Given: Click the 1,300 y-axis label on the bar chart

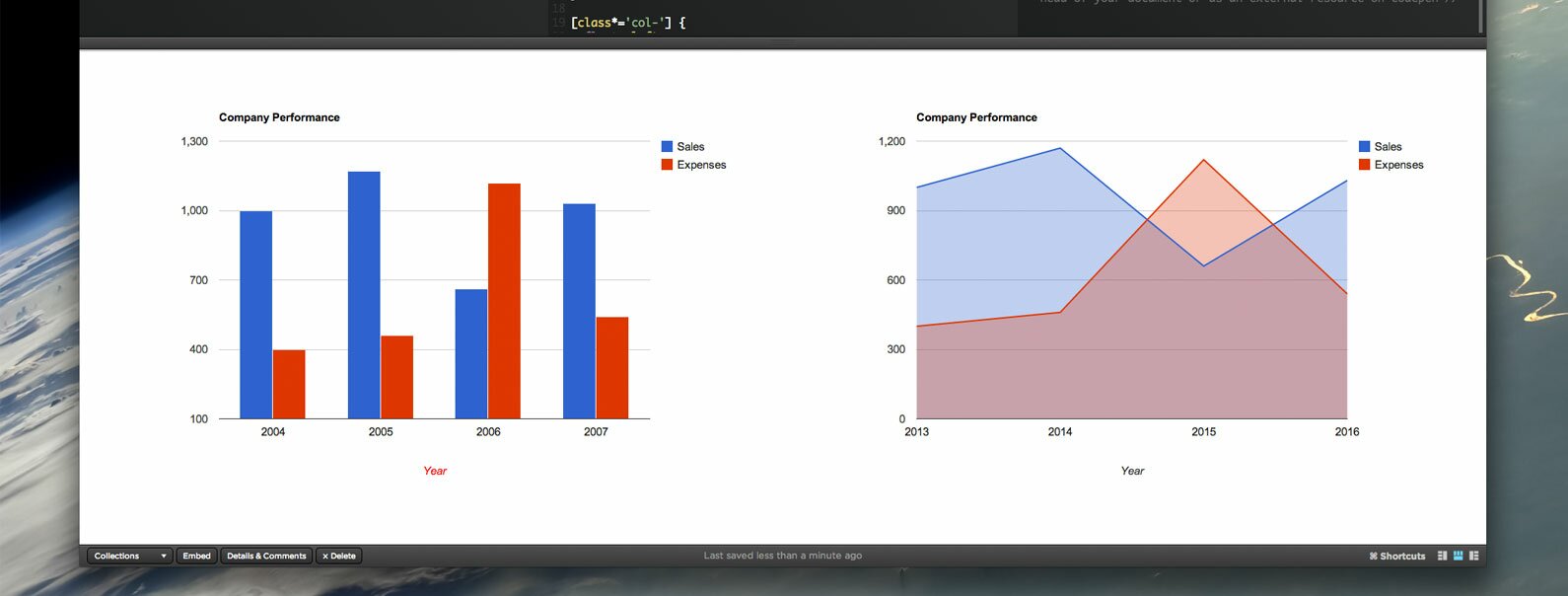Looking at the screenshot, I should (194, 142).
